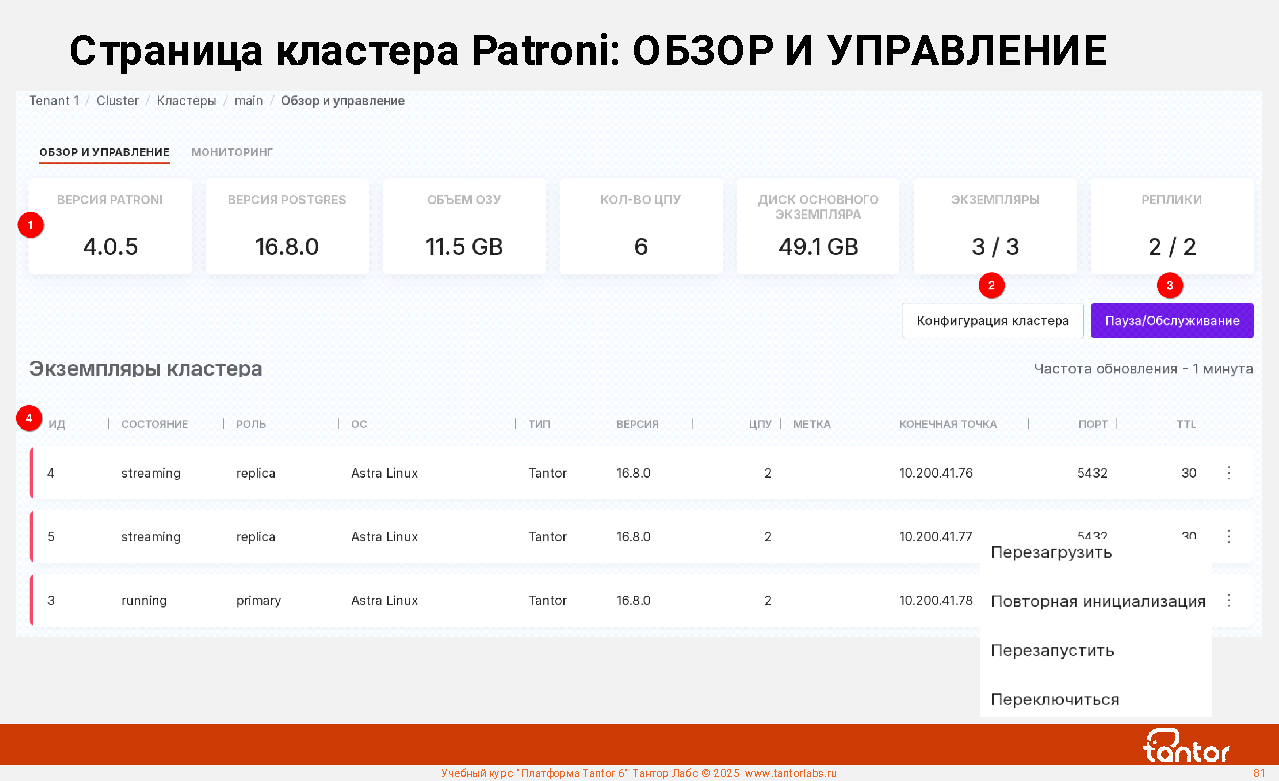Select the ОБЗОР И УПРАВЛЕНИЕ tab
The height and width of the screenshot is (781, 1279).
coord(104,152)
